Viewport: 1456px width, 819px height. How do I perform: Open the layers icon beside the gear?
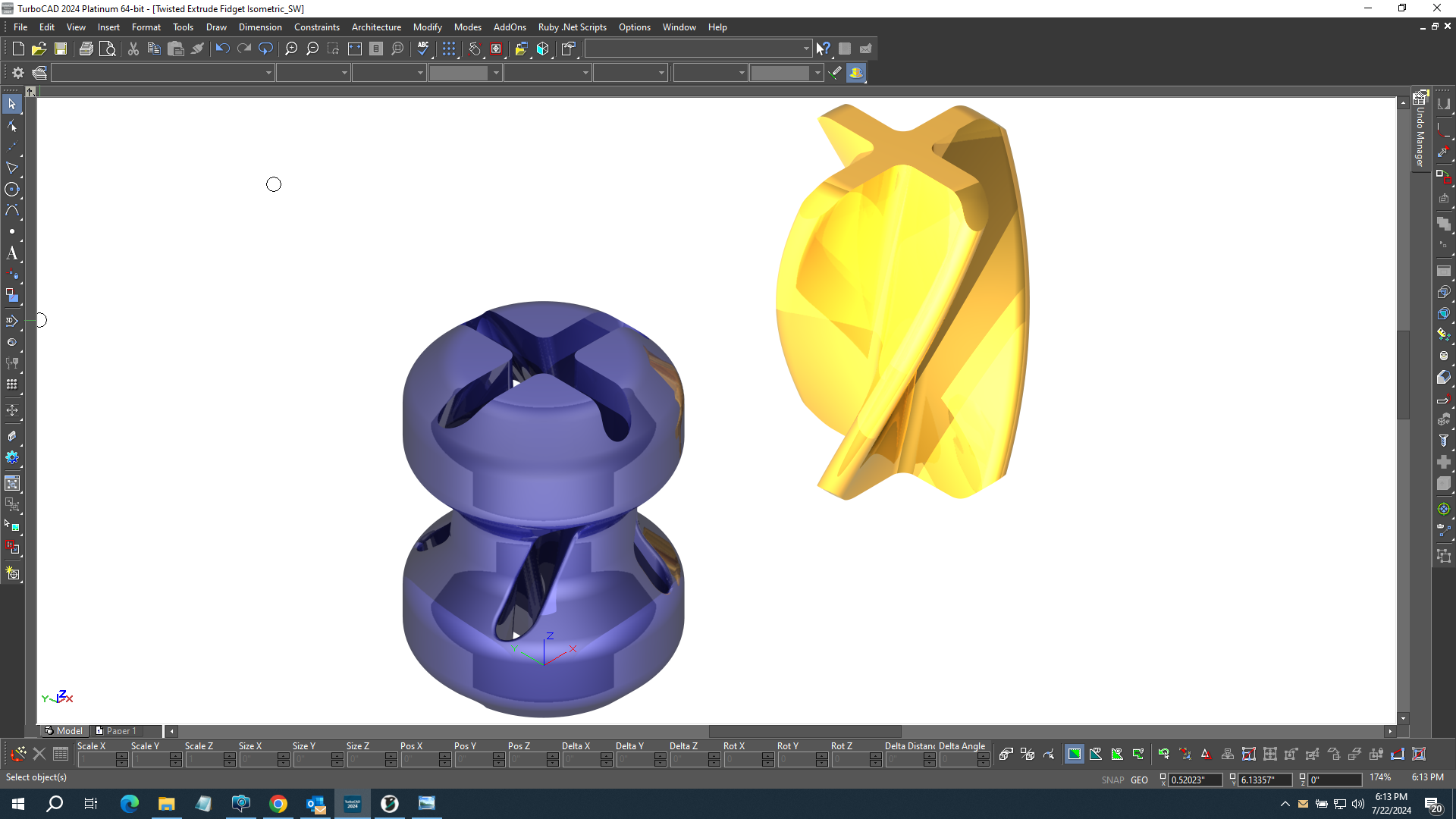click(x=39, y=73)
